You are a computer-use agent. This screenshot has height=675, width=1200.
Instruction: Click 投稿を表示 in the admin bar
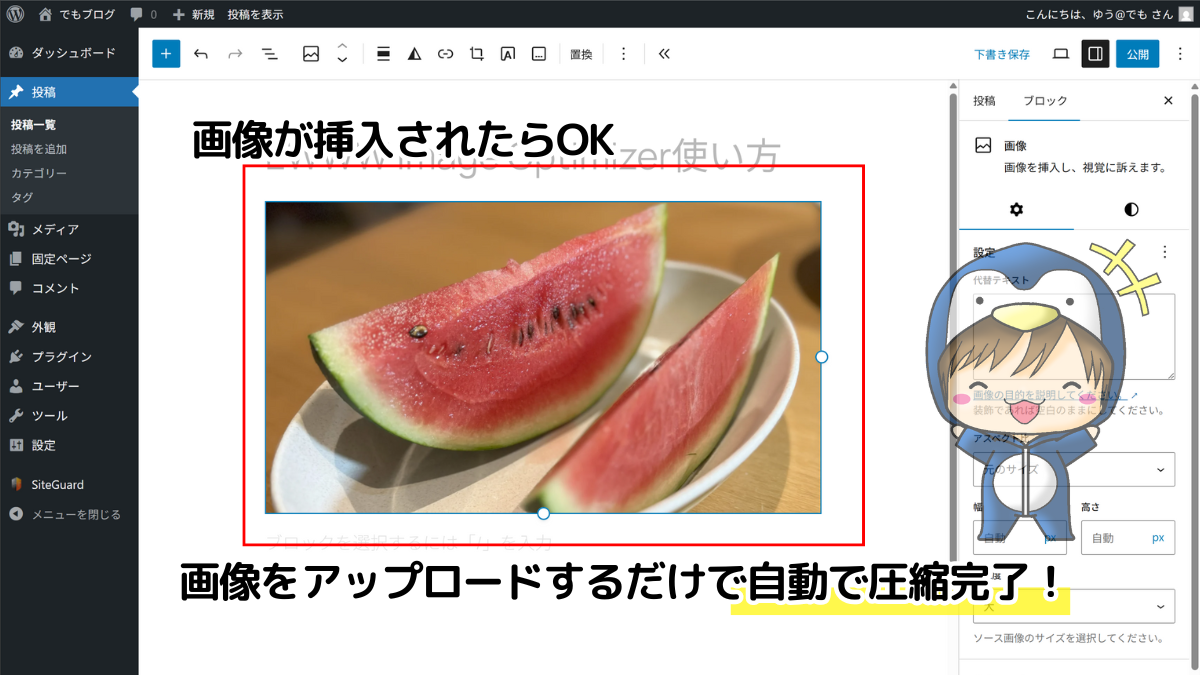pos(255,14)
